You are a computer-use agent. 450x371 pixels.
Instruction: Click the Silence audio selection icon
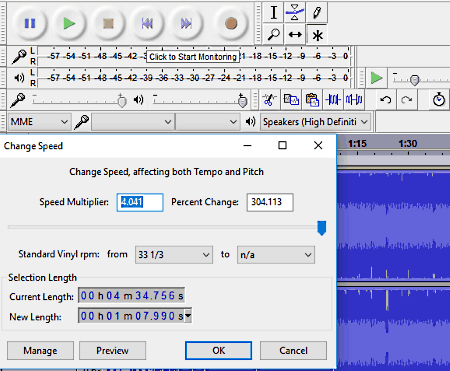click(x=354, y=99)
